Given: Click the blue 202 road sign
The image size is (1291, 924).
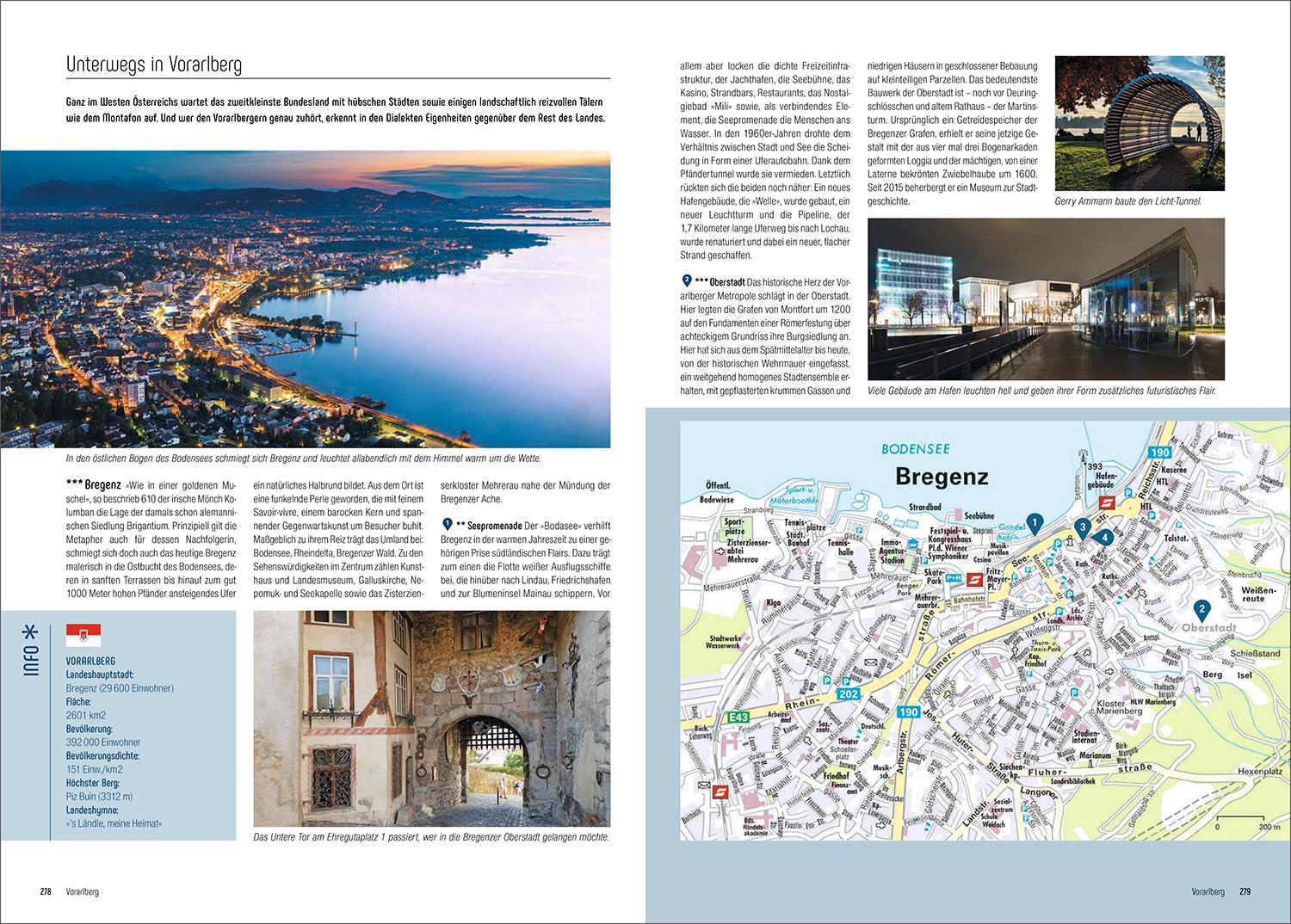Looking at the screenshot, I should point(849,693).
